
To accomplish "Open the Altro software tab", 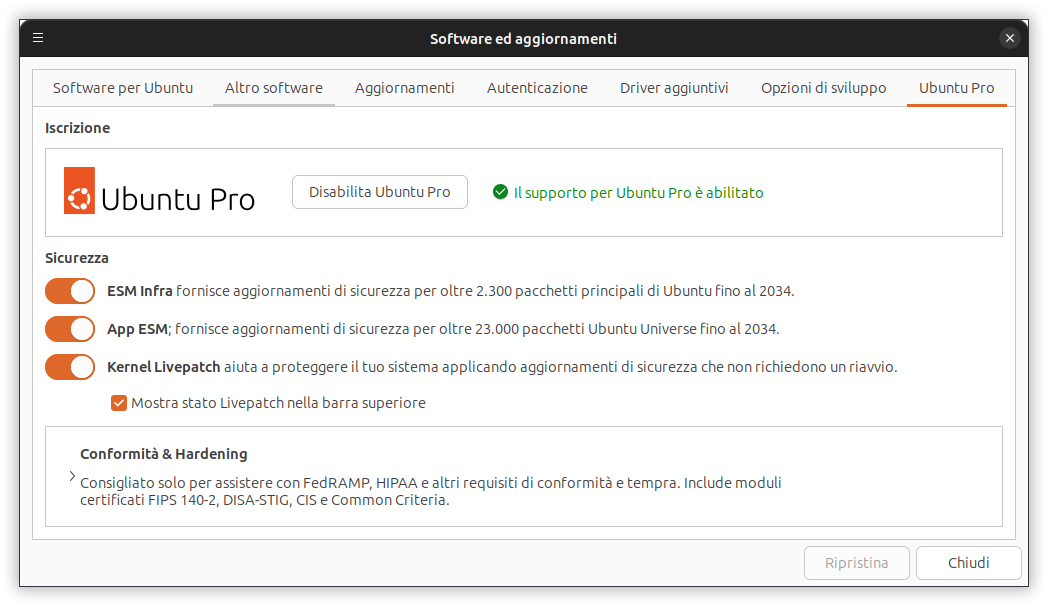I will [x=273, y=88].
